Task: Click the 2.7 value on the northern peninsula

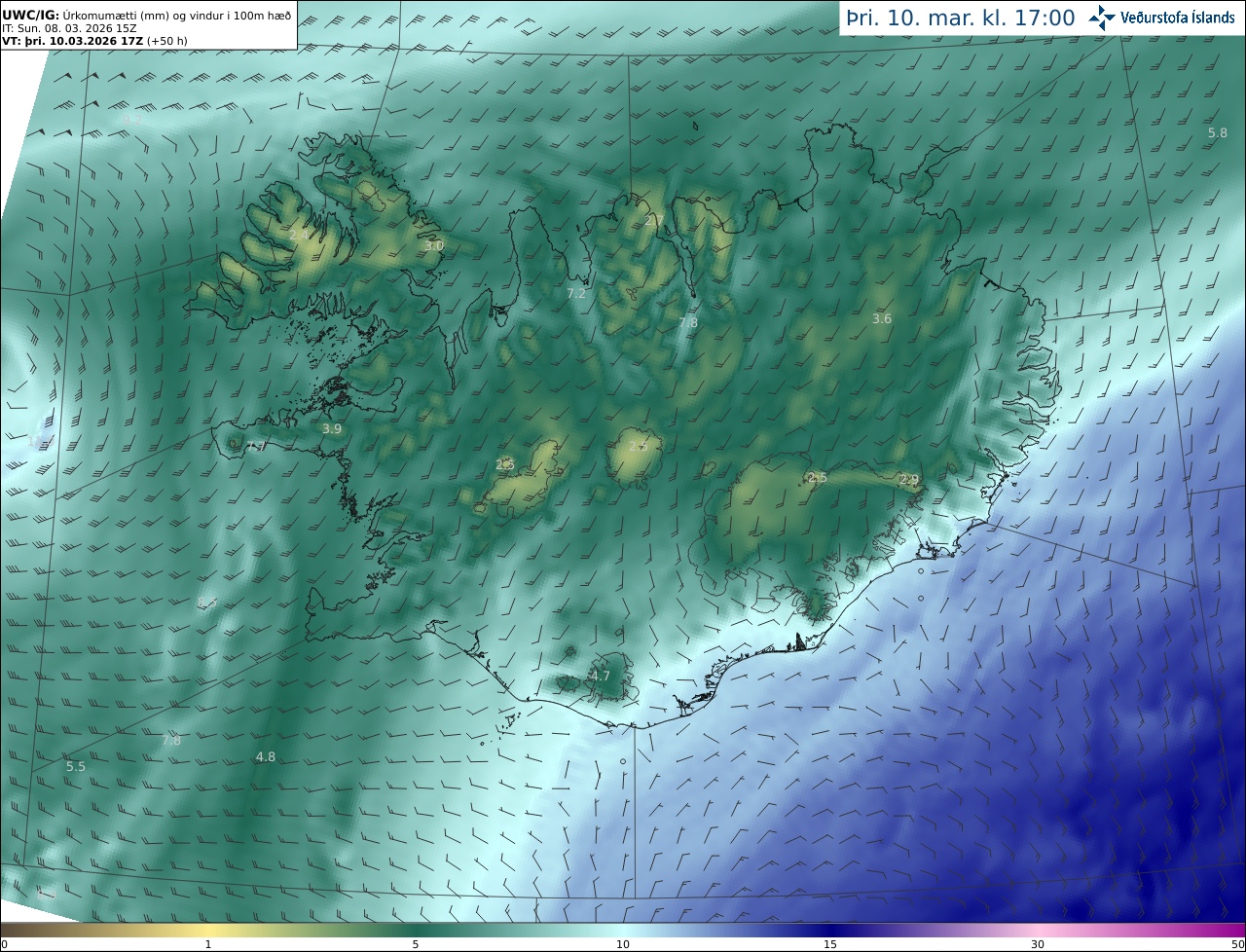Action: tap(654, 220)
